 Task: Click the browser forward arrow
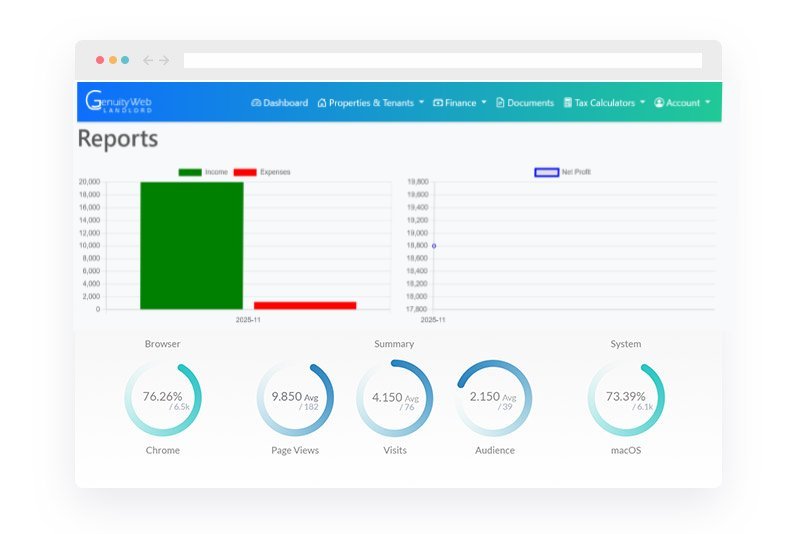[164, 60]
